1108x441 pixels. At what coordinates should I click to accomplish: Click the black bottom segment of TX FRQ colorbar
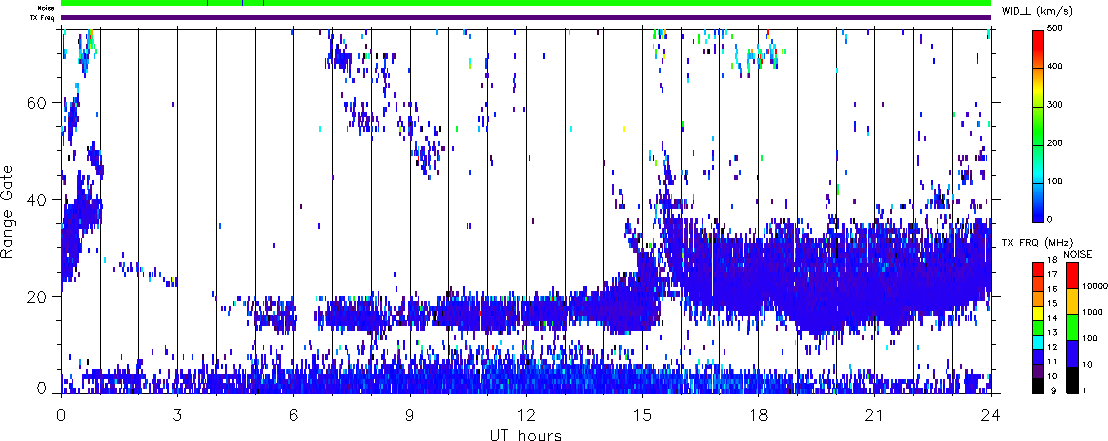(x=1038, y=385)
